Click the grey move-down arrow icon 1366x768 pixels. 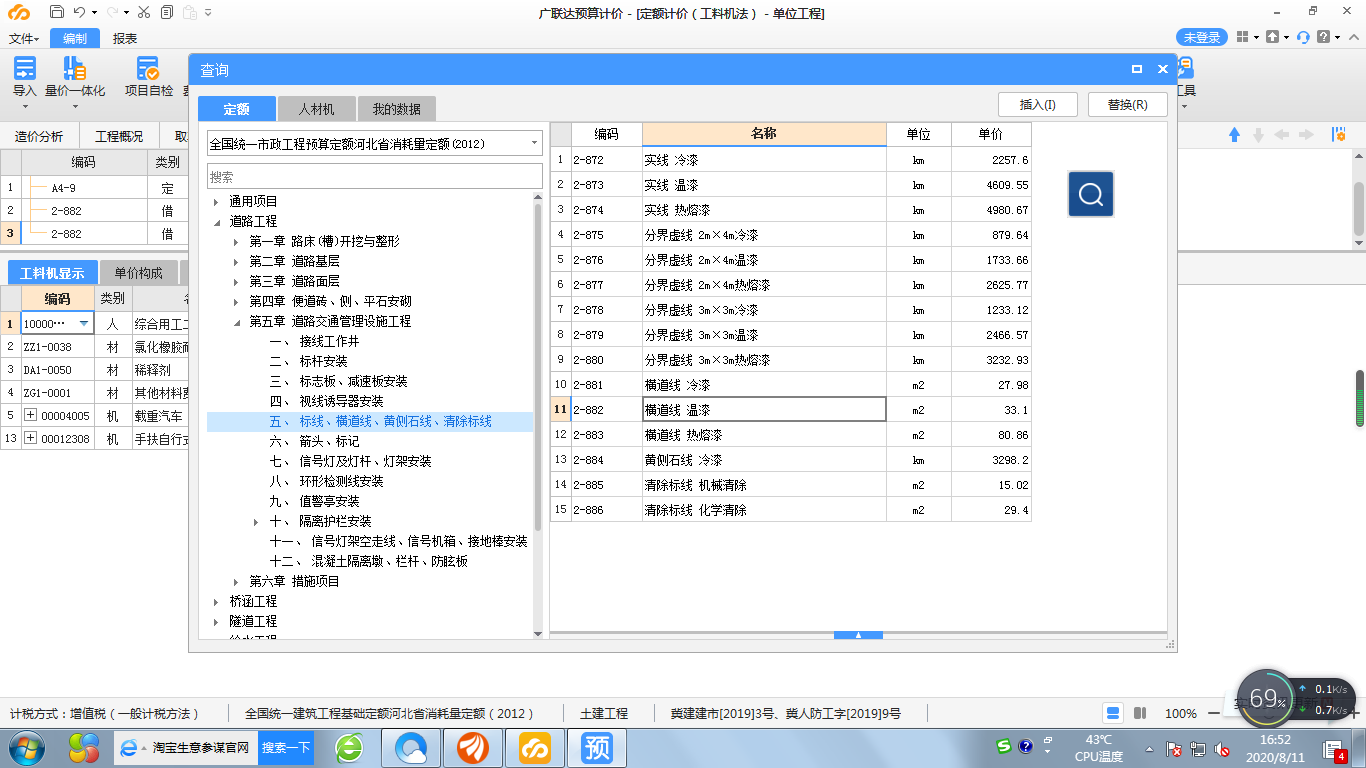(x=1258, y=135)
